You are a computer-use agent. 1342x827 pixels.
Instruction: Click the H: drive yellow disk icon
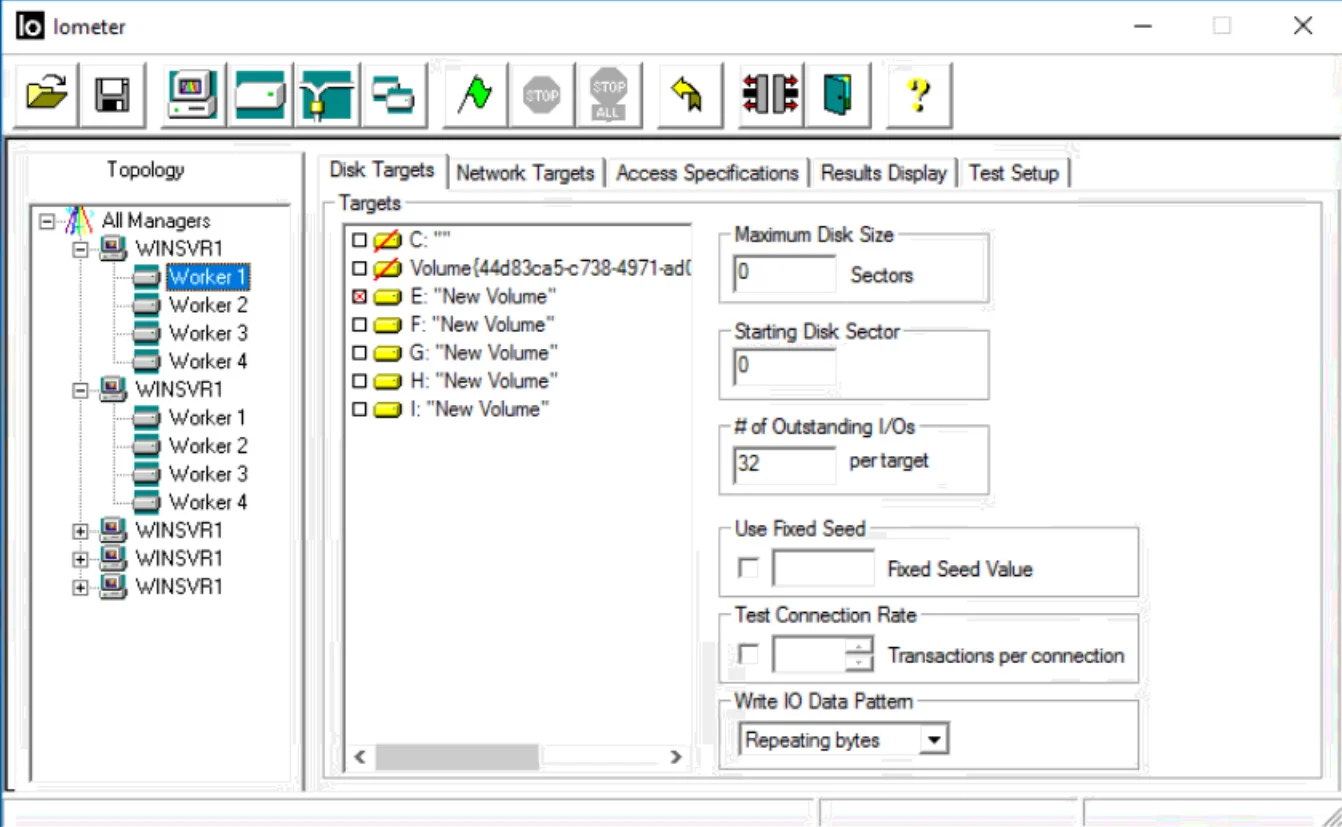[x=386, y=381]
